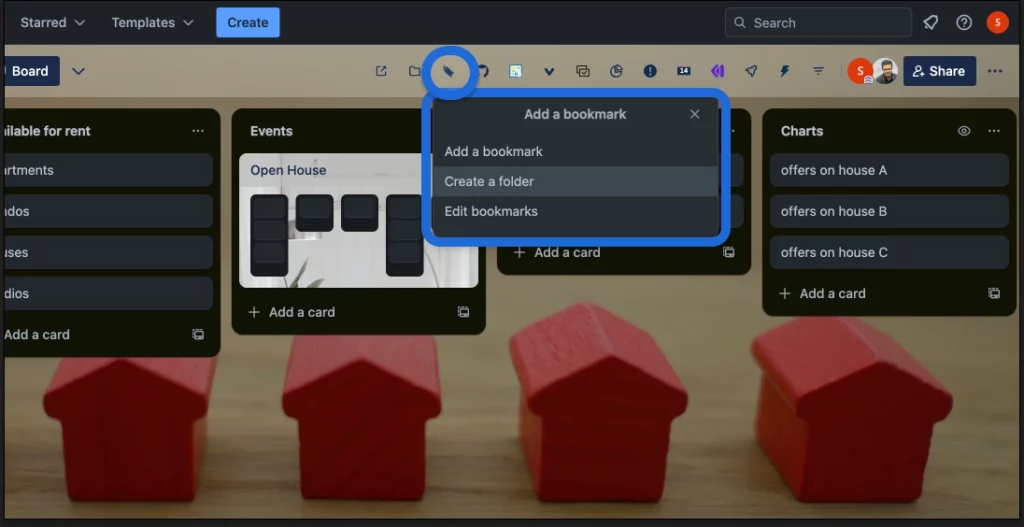This screenshot has width=1024, height=527.
Task: Open the GitHub power-up icon
Action: click(483, 71)
